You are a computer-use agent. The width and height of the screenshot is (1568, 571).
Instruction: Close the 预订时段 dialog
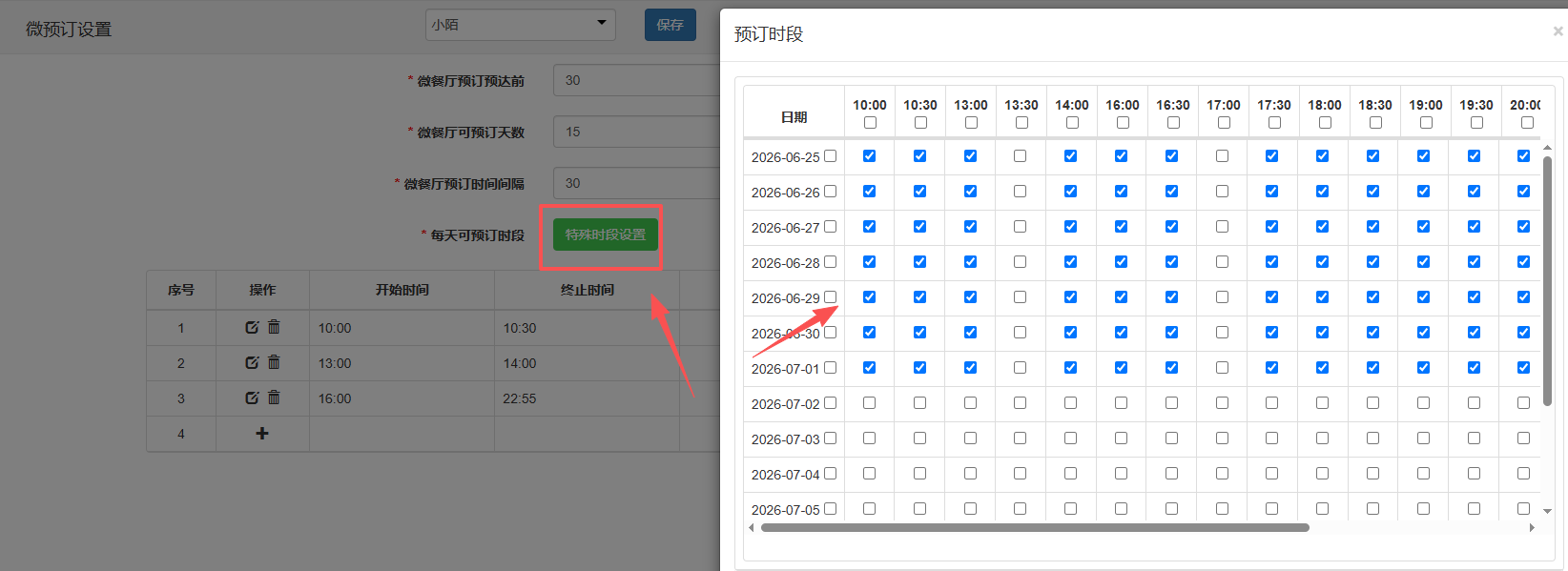click(1558, 31)
